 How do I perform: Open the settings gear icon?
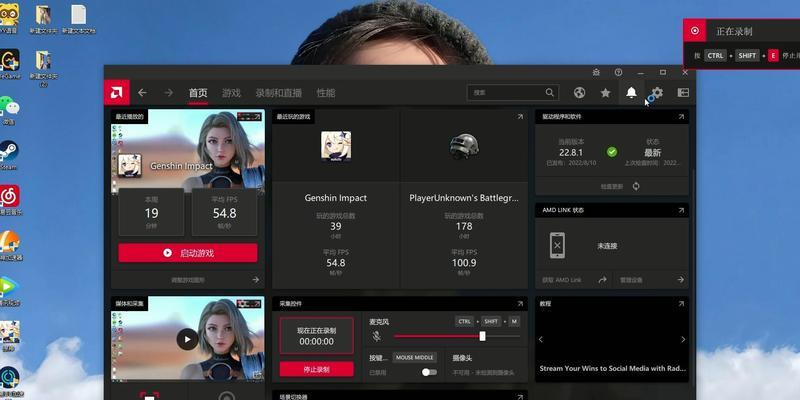[x=658, y=92]
